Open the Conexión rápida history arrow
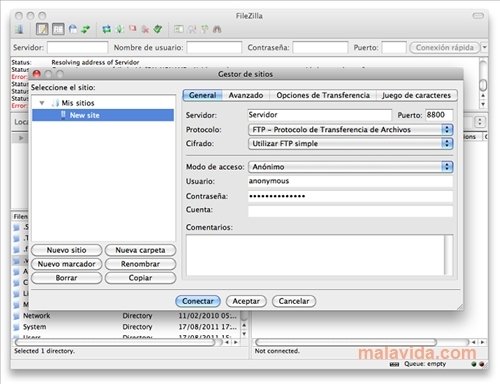The width and height of the screenshot is (500, 384). (x=485, y=47)
